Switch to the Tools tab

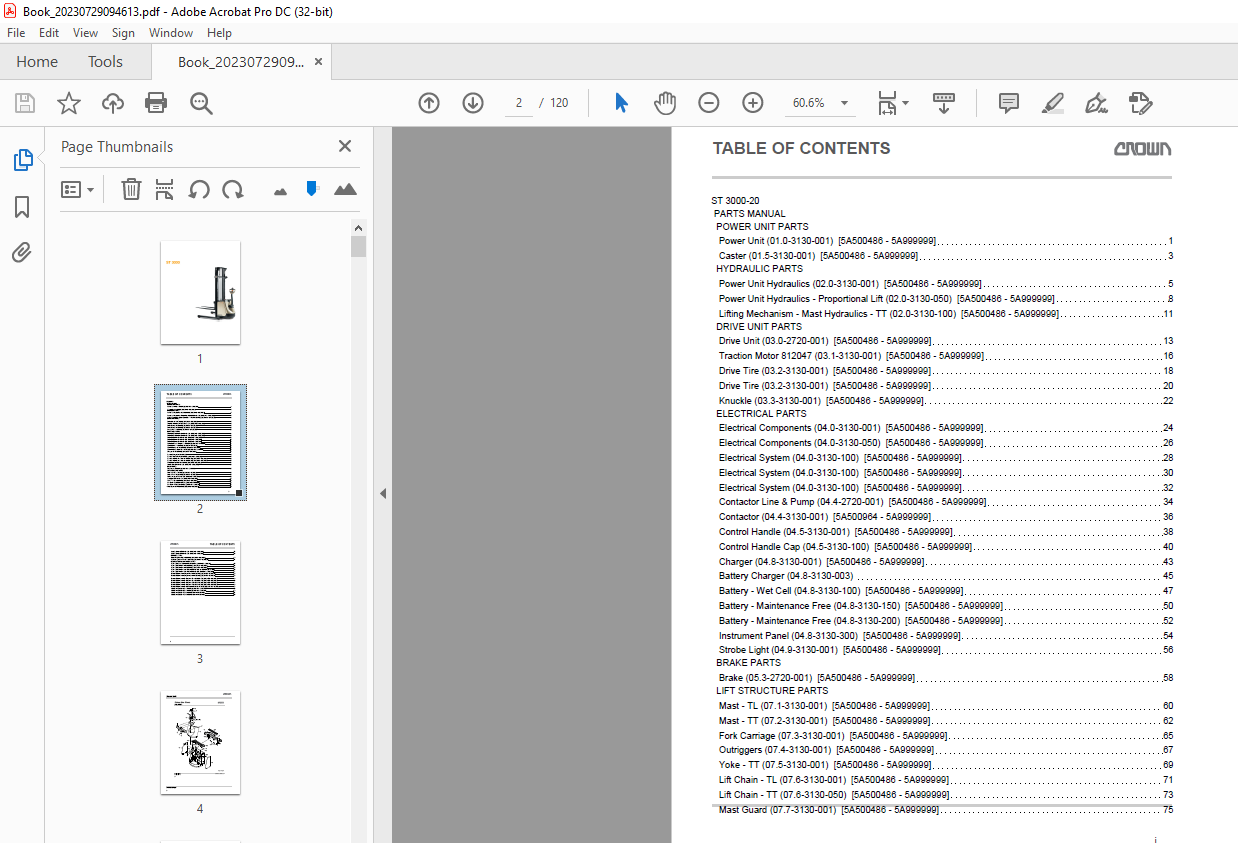(105, 62)
